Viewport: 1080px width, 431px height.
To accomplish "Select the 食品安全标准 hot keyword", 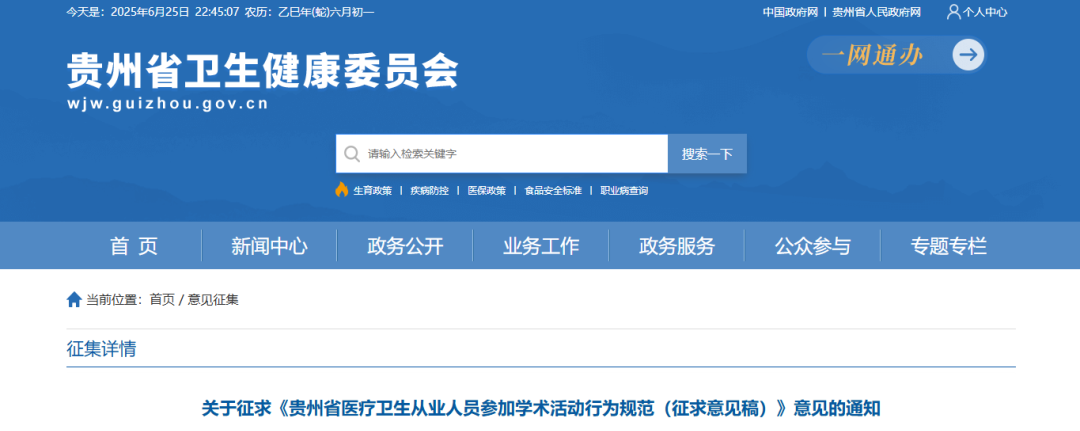I will (553, 191).
